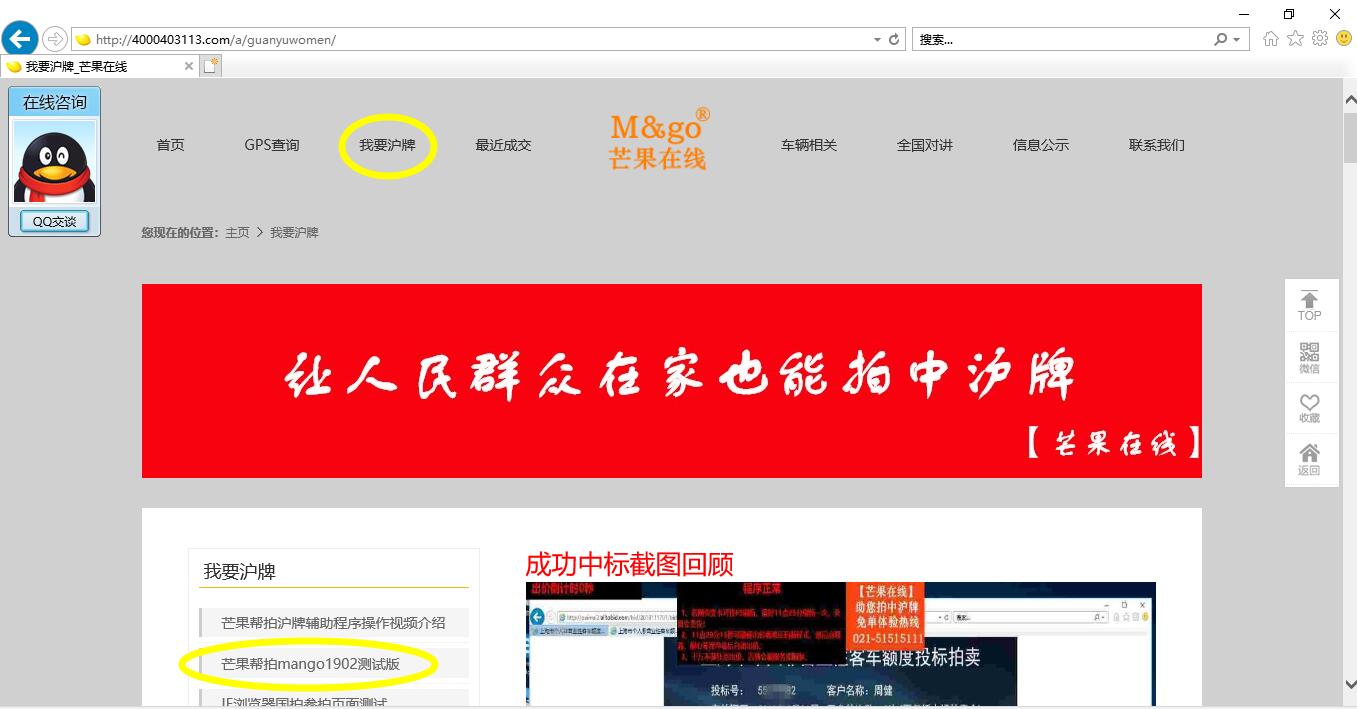
Task: Click the browser Forward arrow button
Action: point(54,40)
